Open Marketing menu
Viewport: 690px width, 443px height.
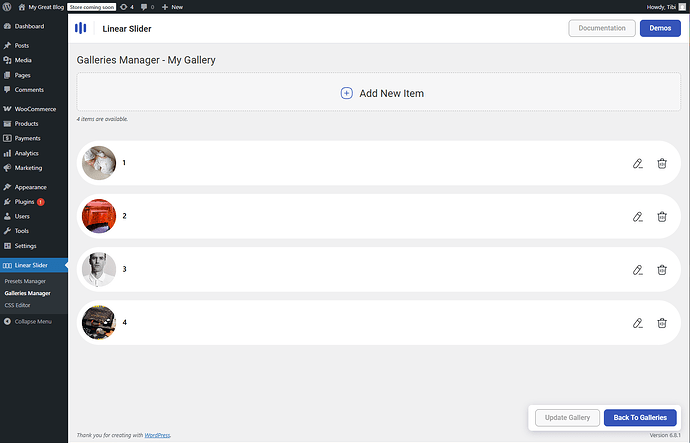click(34, 168)
